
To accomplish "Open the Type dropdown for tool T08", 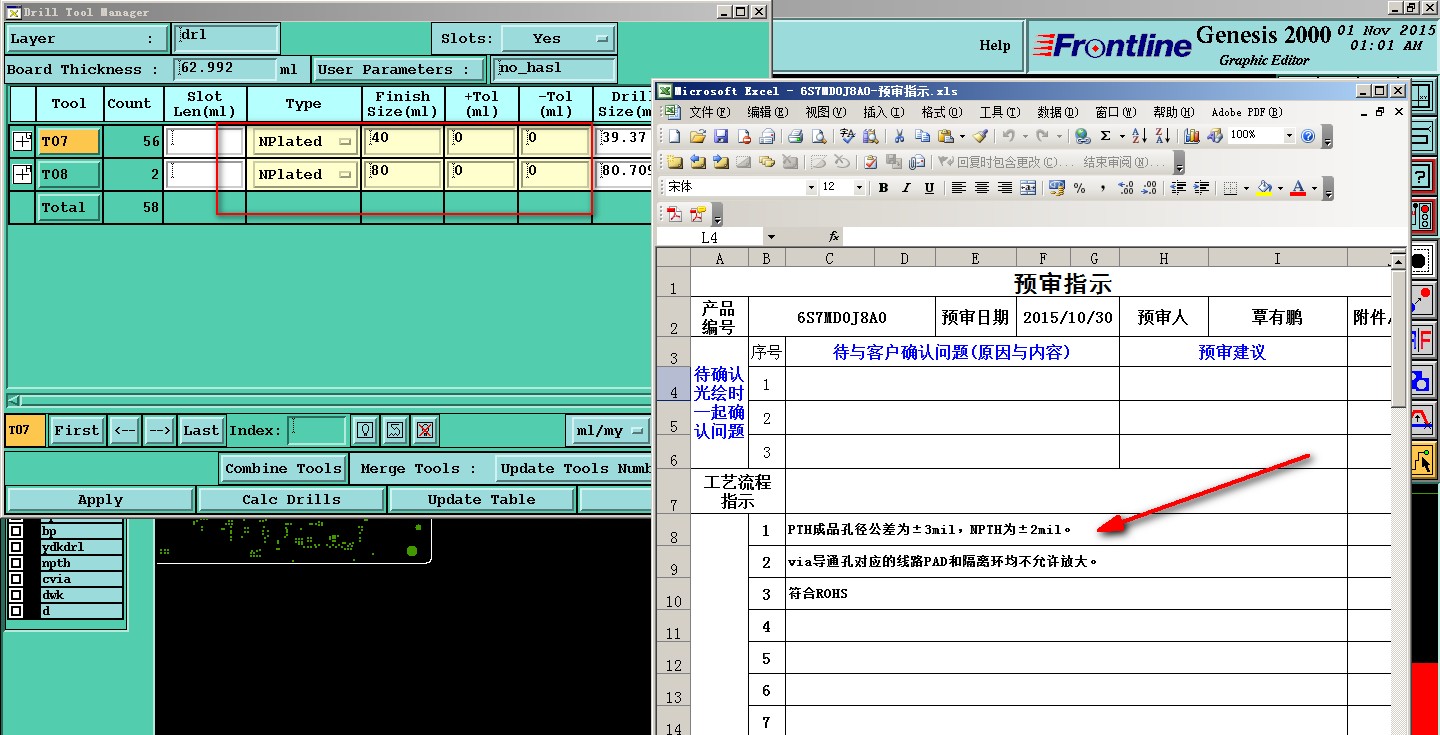I will pos(305,175).
